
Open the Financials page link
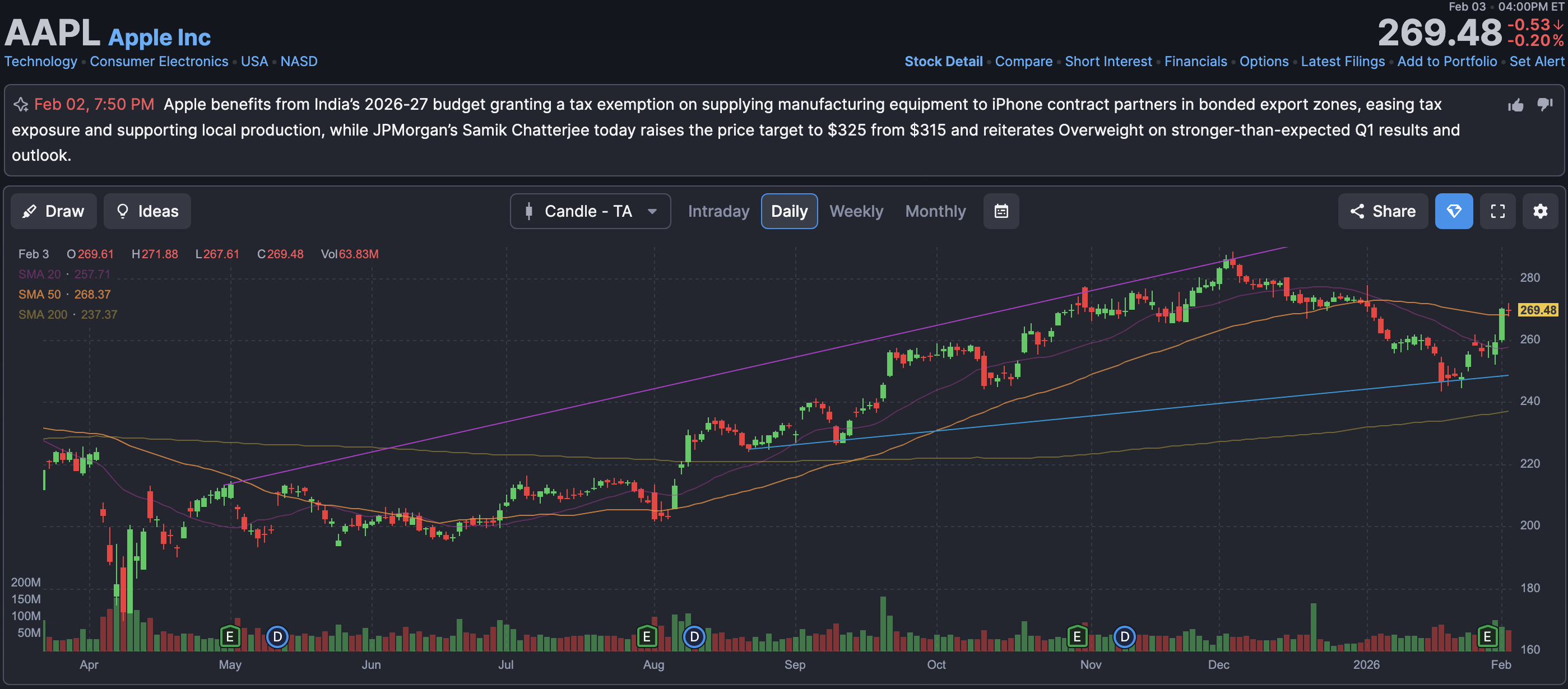click(1195, 62)
